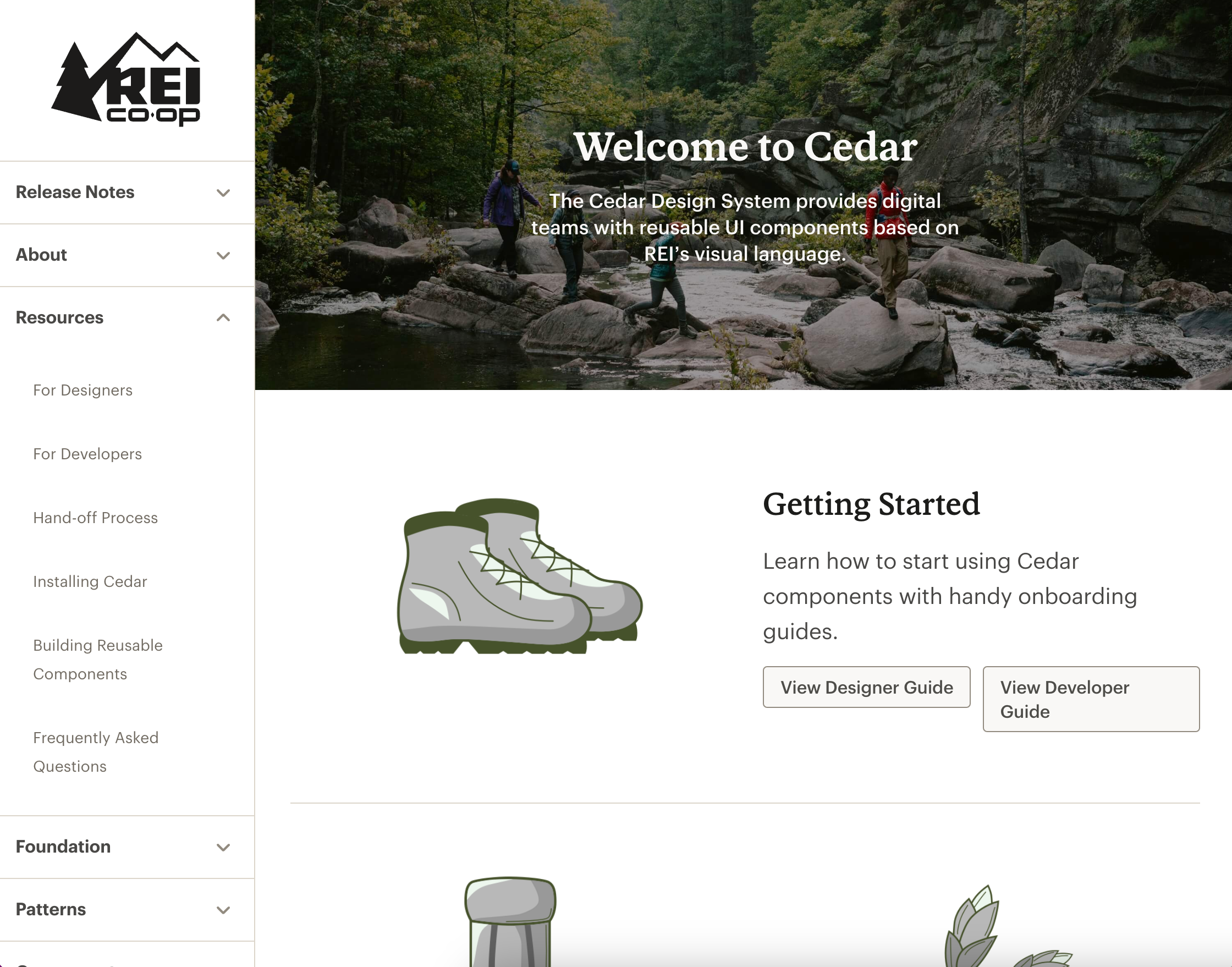The height and width of the screenshot is (967, 1232).
Task: Open Frequently Asked Questions
Action: pyautogui.click(x=96, y=752)
